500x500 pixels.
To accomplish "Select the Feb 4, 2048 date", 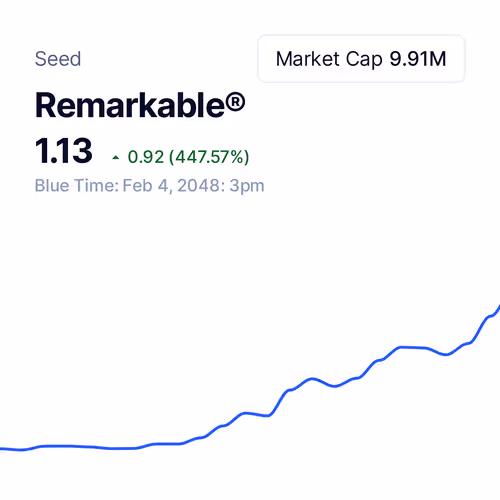I will pyautogui.click(x=171, y=186).
